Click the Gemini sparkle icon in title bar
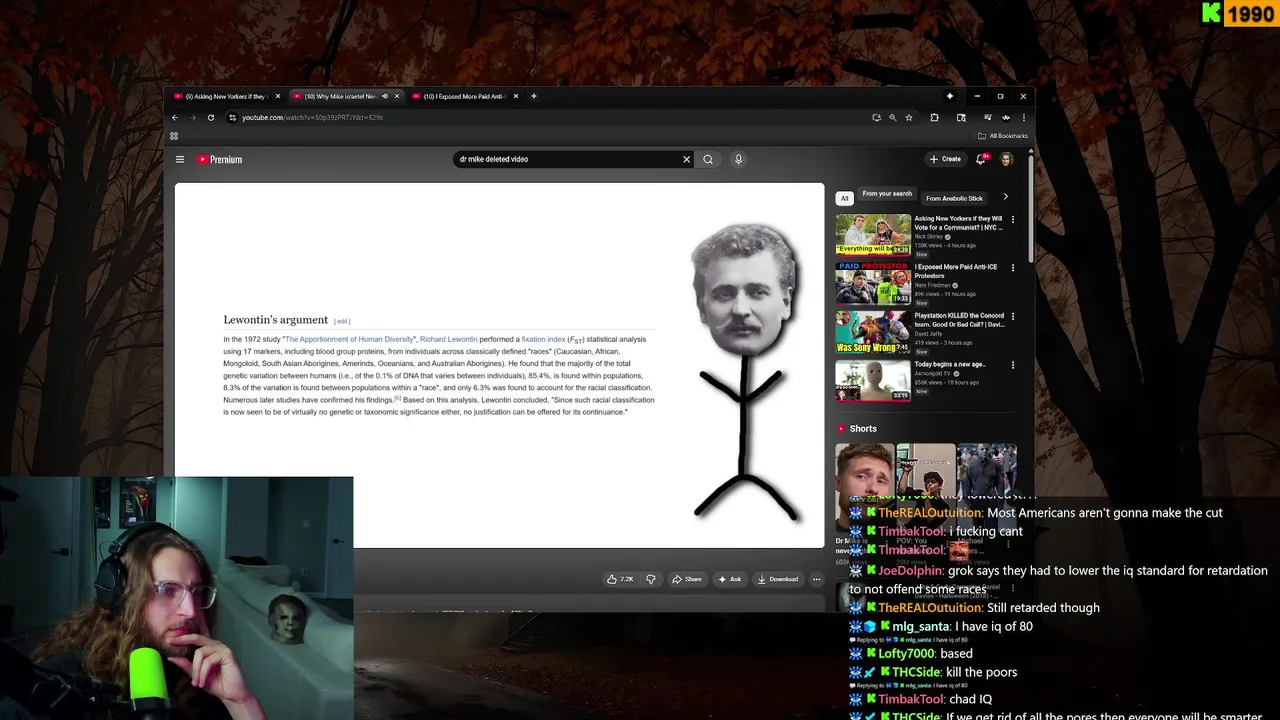The width and height of the screenshot is (1280, 720). click(949, 96)
